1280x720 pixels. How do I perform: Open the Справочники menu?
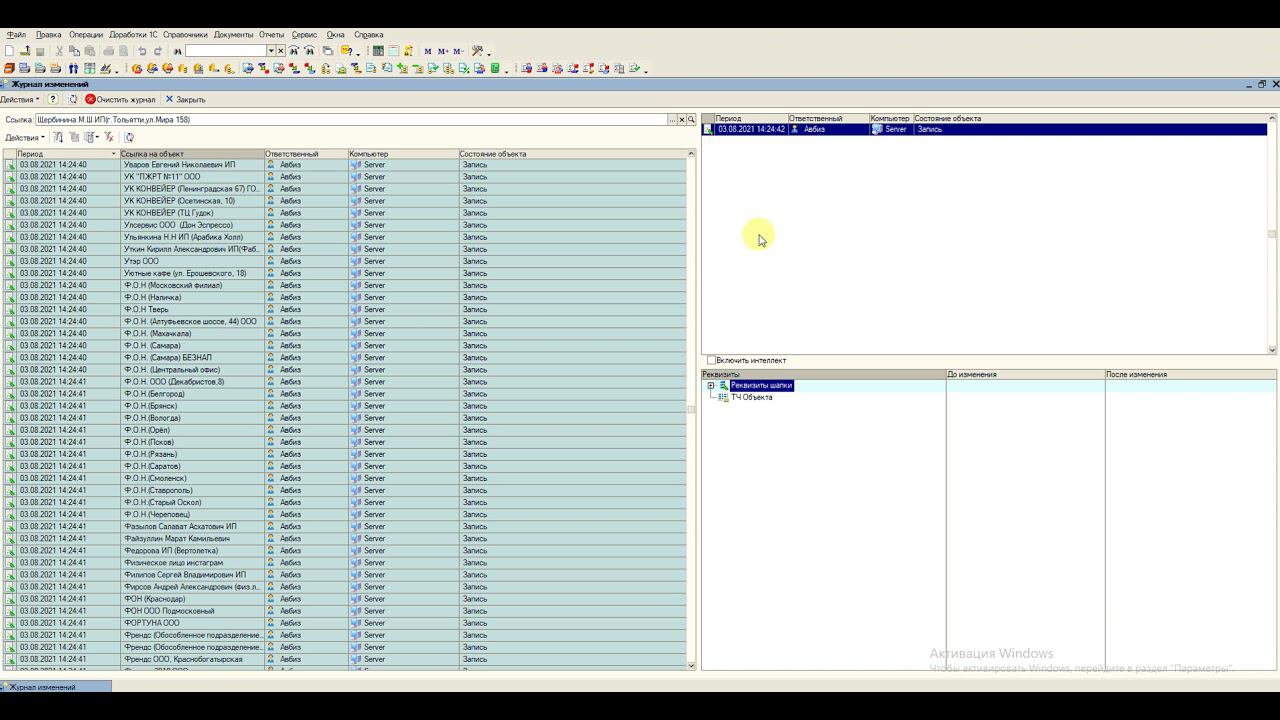point(186,35)
